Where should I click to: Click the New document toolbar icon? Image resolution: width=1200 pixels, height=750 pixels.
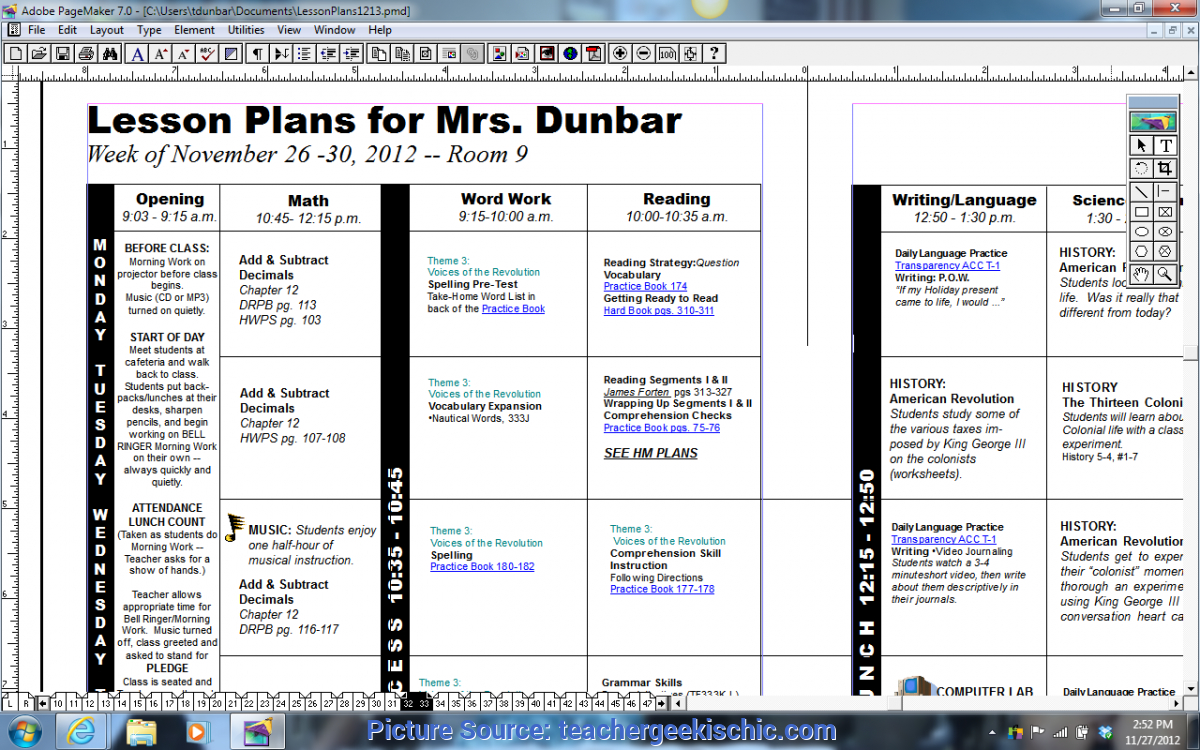coord(17,53)
